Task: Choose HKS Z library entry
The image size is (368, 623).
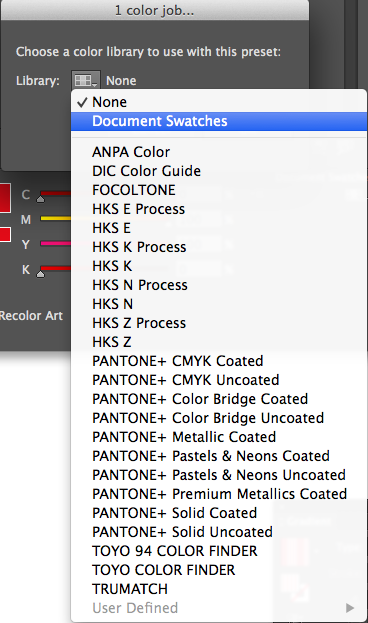Action: [x=219, y=342]
